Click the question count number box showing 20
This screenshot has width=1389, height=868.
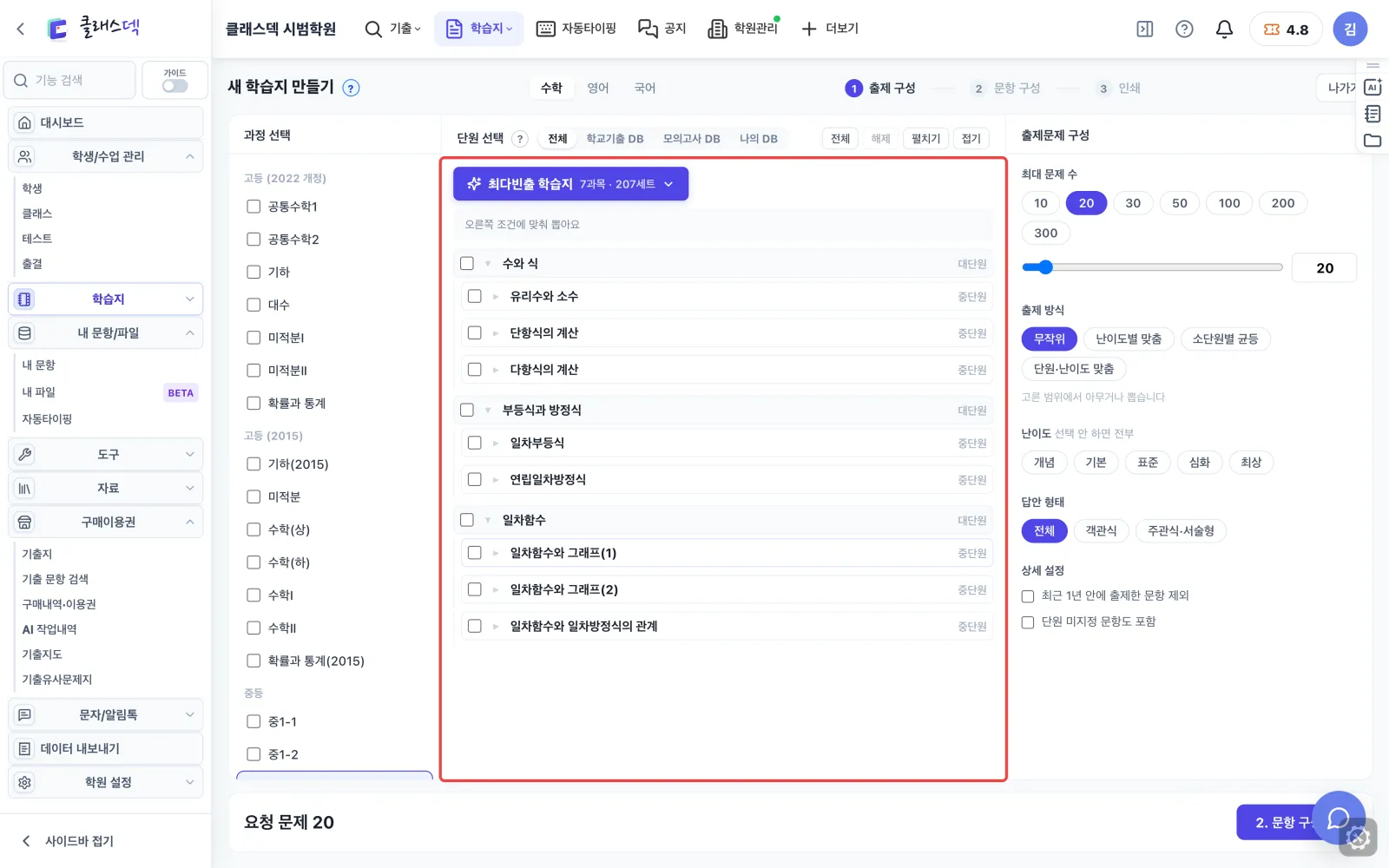click(x=1324, y=268)
